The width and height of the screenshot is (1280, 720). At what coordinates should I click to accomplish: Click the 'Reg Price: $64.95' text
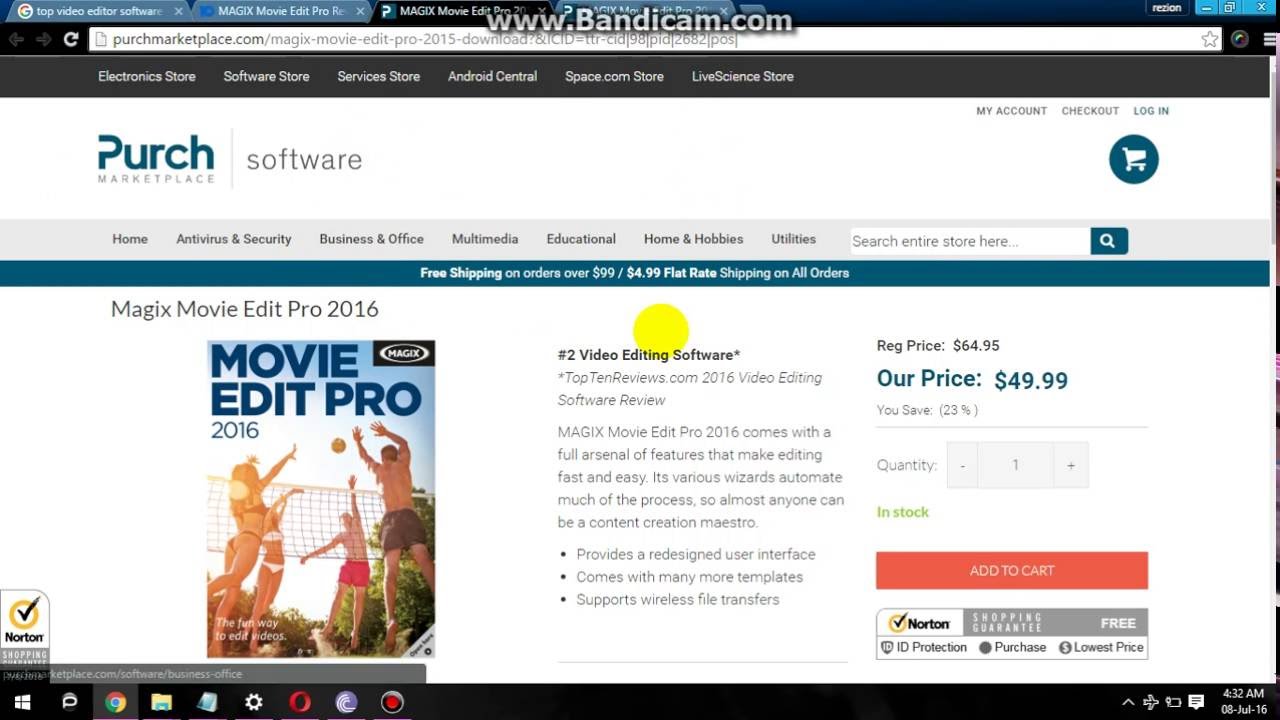click(938, 345)
